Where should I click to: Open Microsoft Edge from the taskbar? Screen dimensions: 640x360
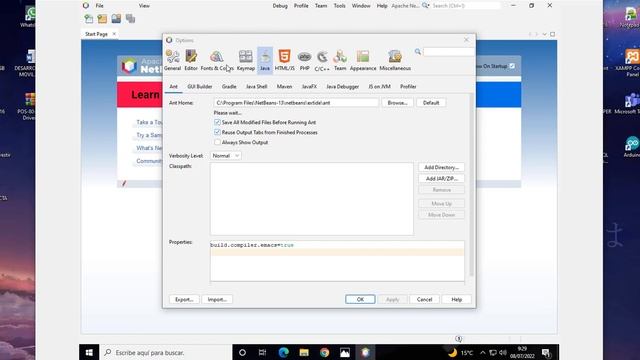coord(284,352)
